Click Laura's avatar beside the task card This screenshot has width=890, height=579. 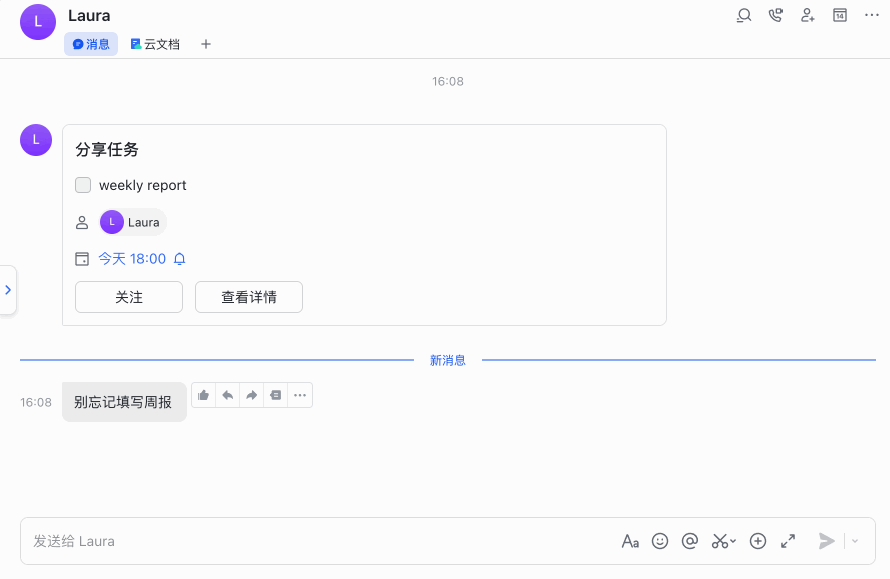(x=36, y=140)
